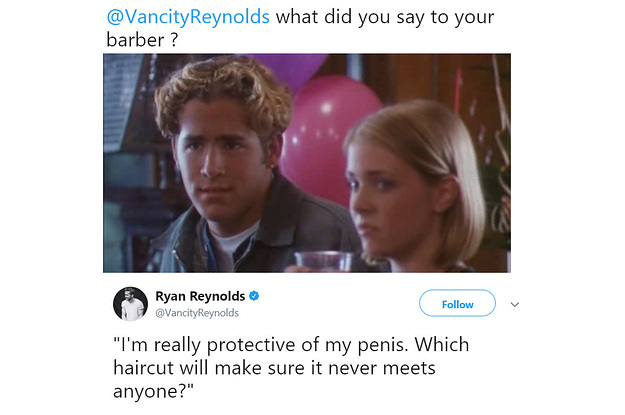This screenshot has width=625, height=415.
Task: Open Ryan Reynolds' round profile avatar
Action: point(130,304)
